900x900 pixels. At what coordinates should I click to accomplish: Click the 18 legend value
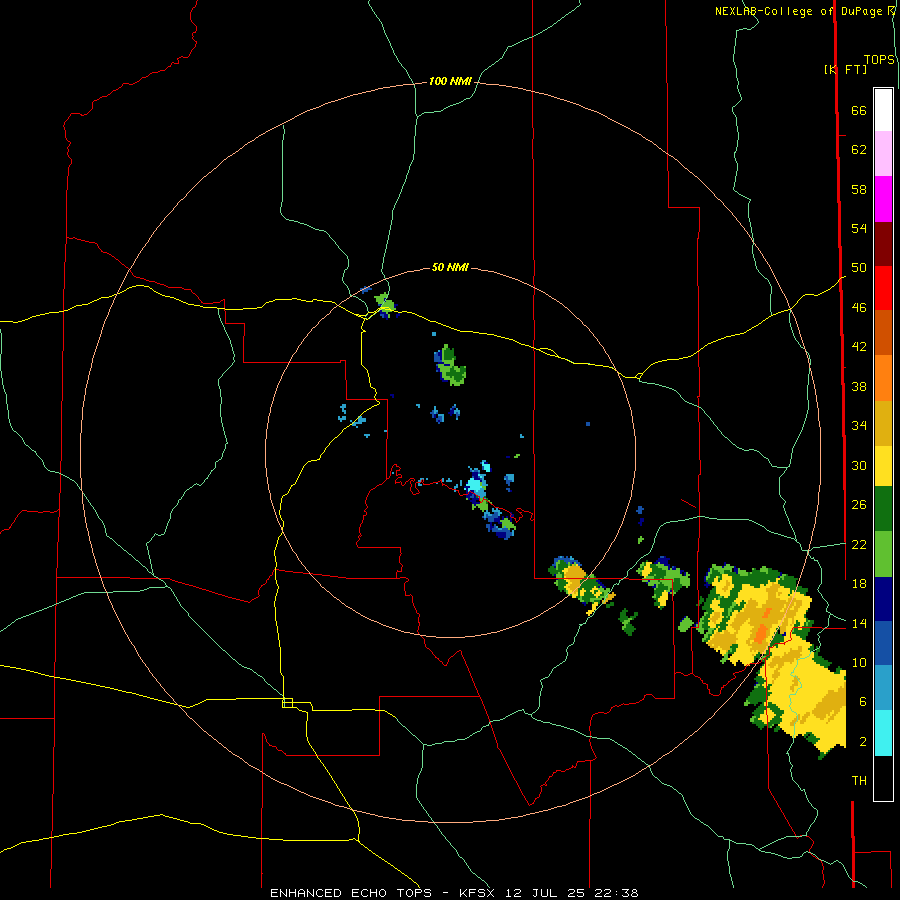pos(859,584)
